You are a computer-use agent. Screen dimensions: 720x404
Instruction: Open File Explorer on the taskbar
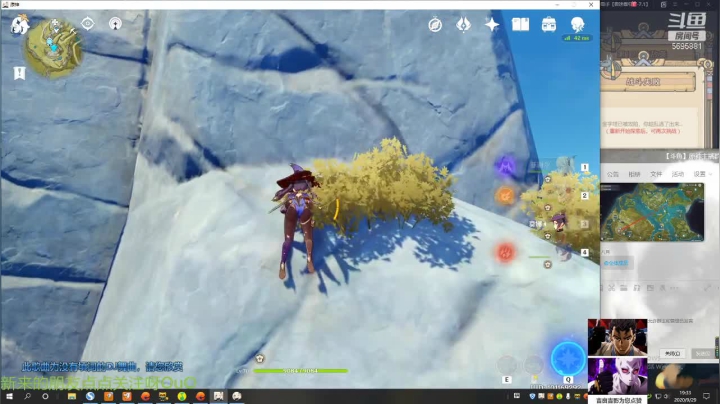[72, 396]
